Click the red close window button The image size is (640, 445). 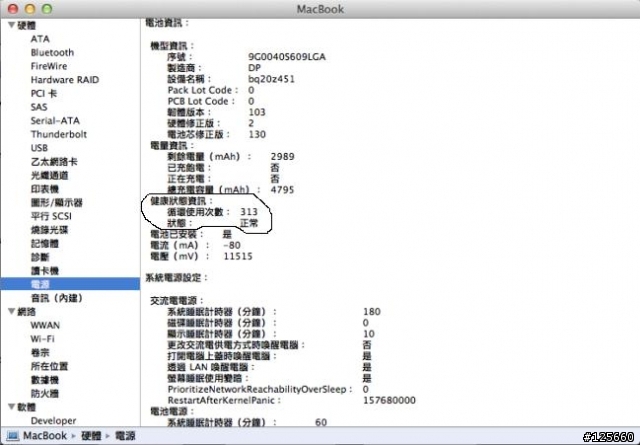coord(13,9)
